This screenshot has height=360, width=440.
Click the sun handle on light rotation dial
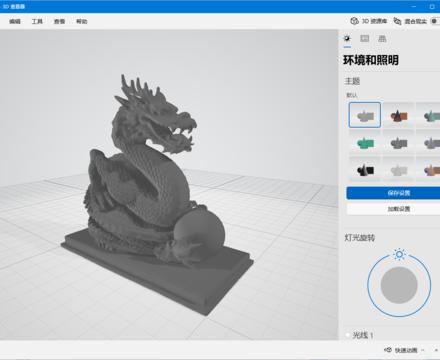tap(399, 255)
